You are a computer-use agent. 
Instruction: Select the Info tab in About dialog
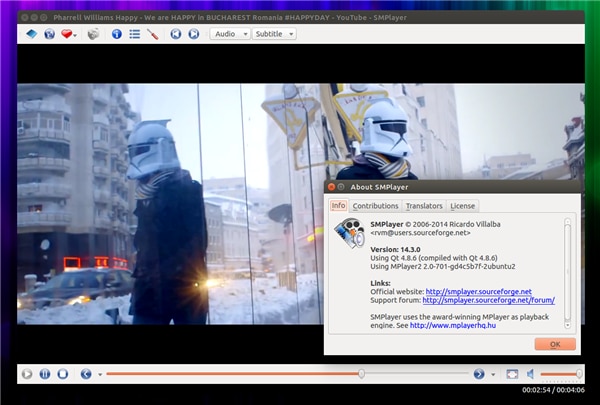pos(338,206)
